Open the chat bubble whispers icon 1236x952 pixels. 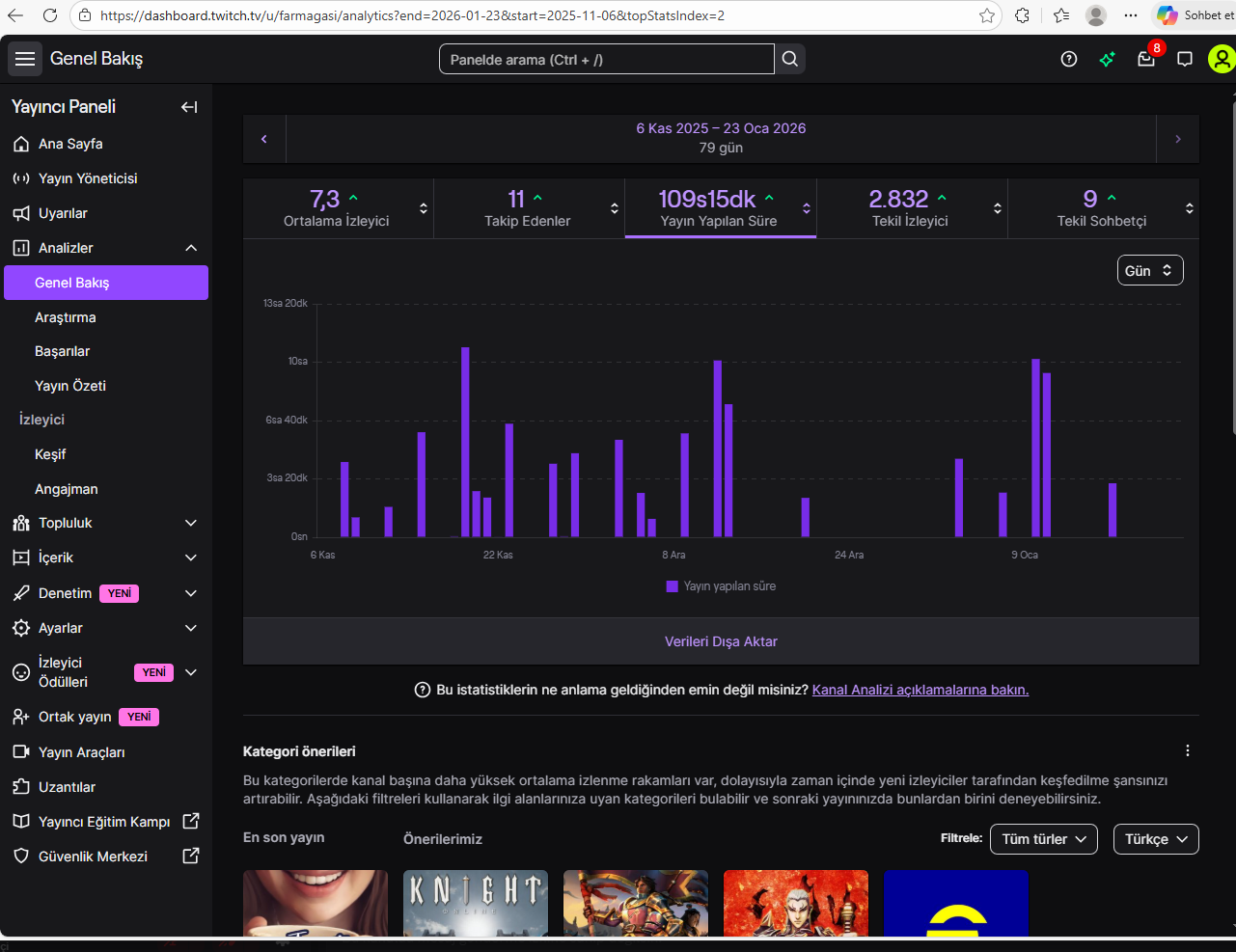(1185, 59)
